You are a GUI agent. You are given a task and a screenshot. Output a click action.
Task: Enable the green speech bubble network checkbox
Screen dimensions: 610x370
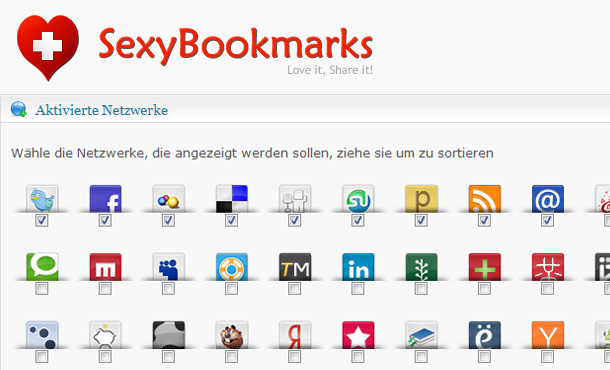coord(42,289)
